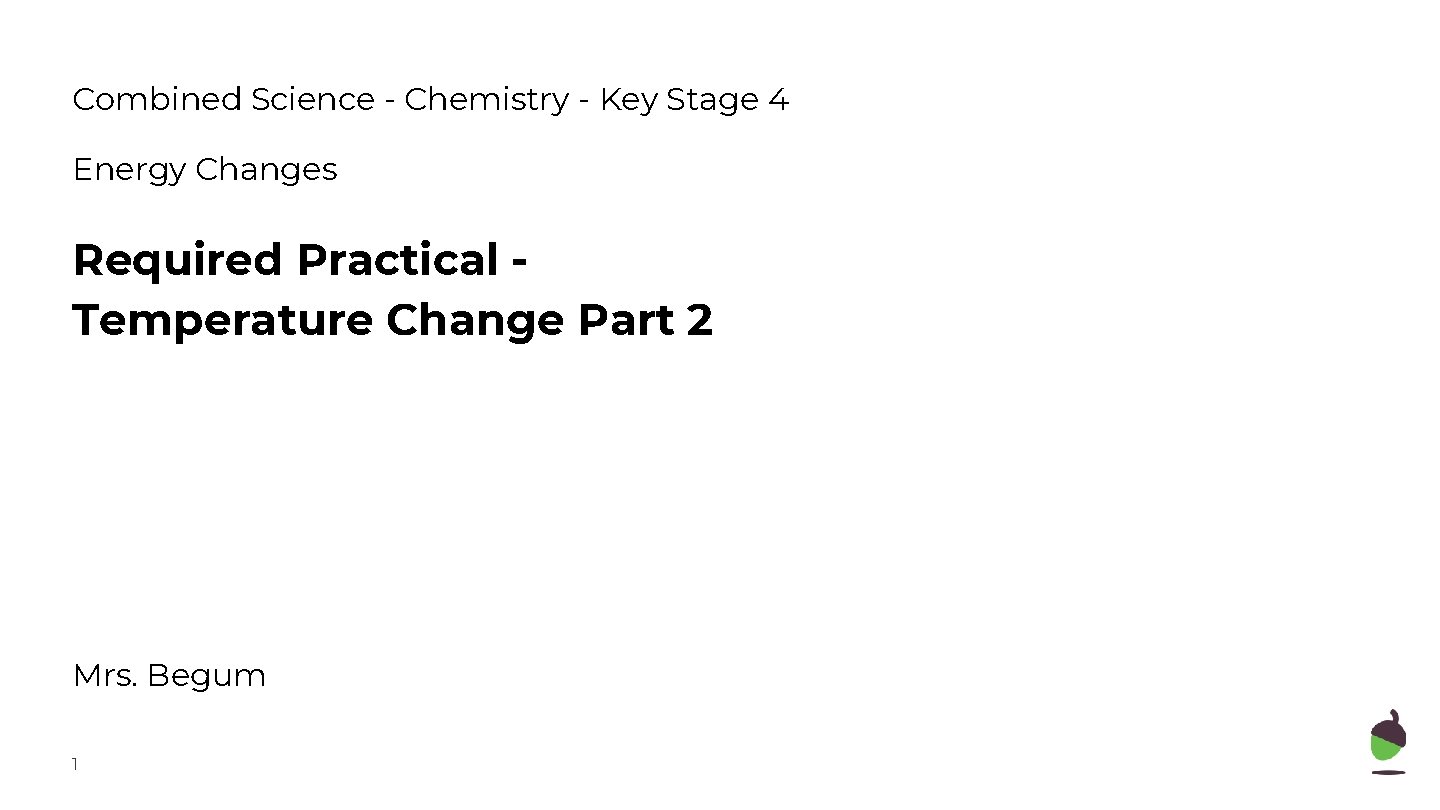The image size is (1440, 810).
Task: Click the bold word 'Temperature'
Action: (x=221, y=321)
